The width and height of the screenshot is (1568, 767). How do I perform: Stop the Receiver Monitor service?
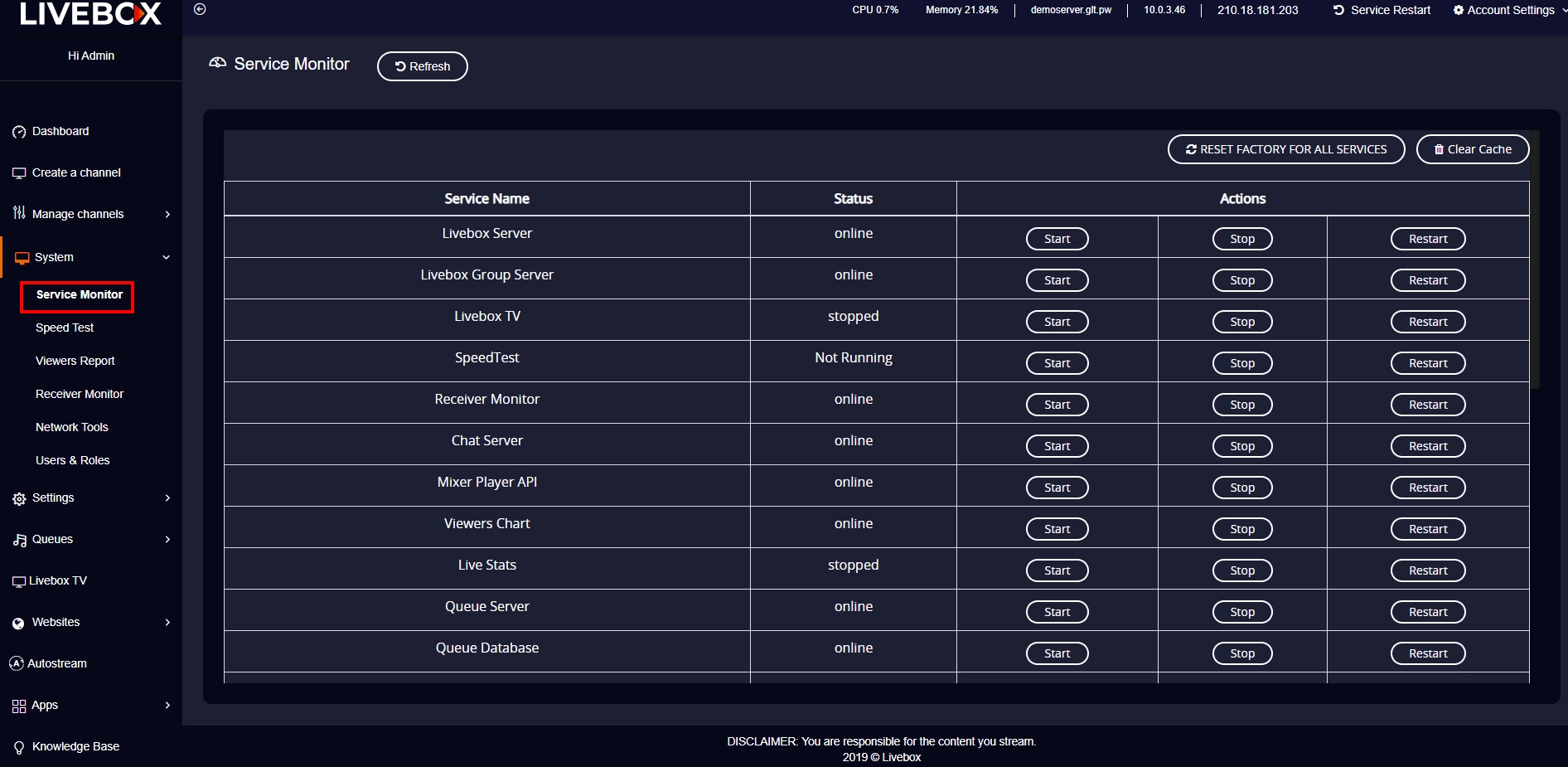coord(1242,405)
